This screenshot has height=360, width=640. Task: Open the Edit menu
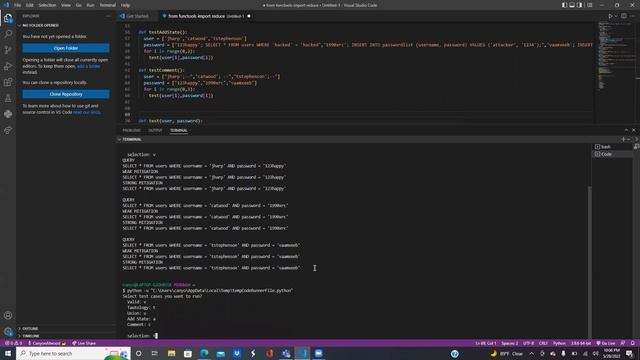click(29, 5)
